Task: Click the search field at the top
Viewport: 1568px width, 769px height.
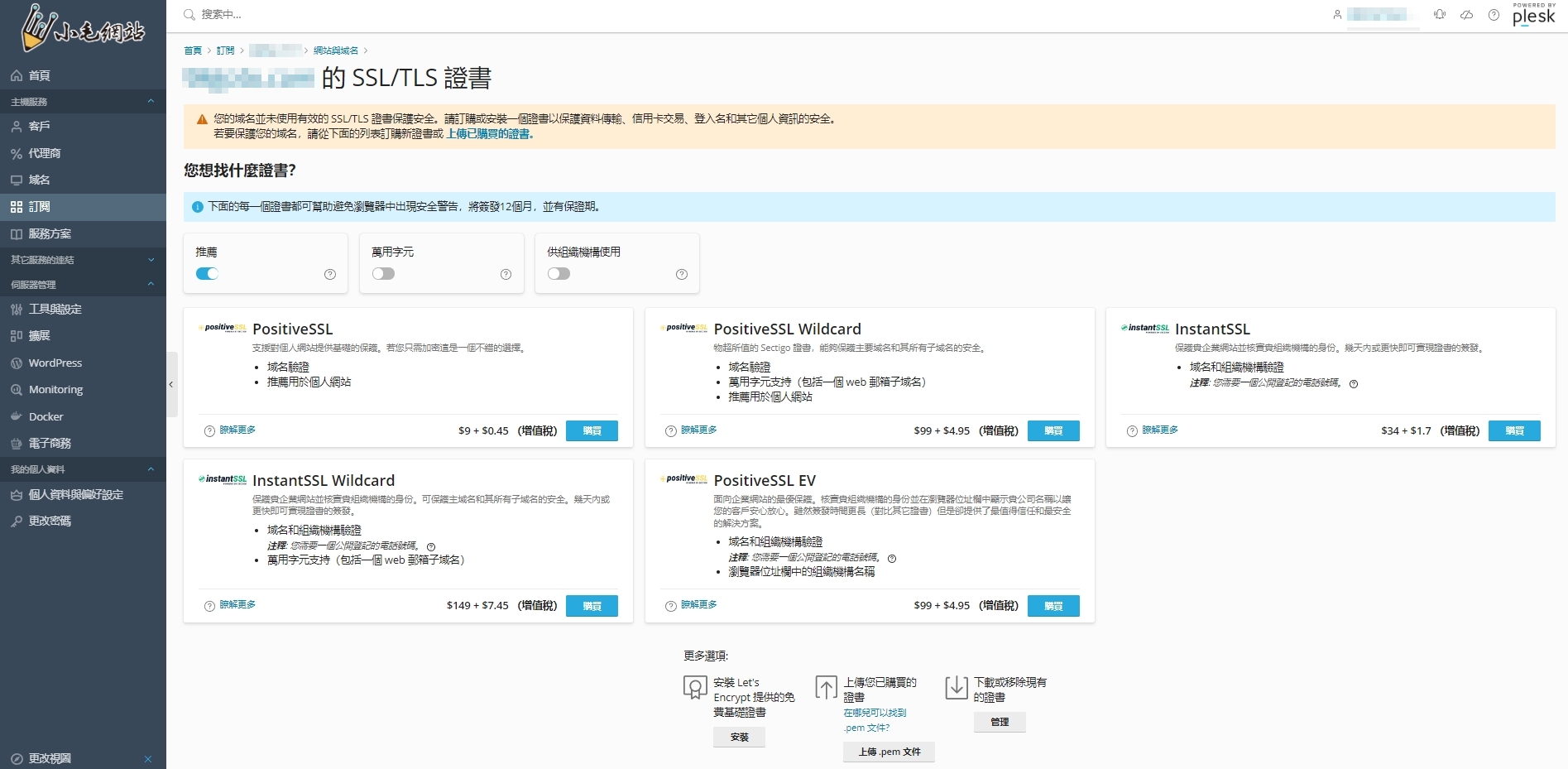Action: point(331,14)
